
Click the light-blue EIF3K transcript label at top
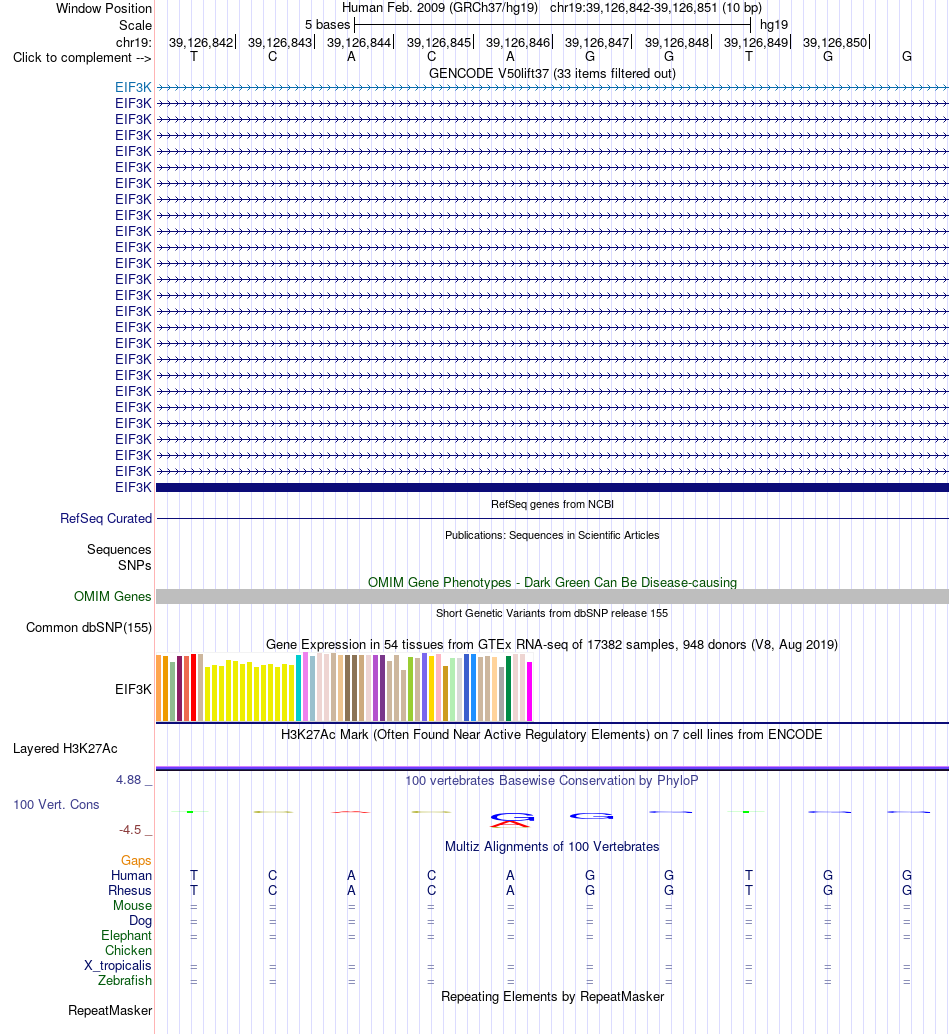(133, 87)
